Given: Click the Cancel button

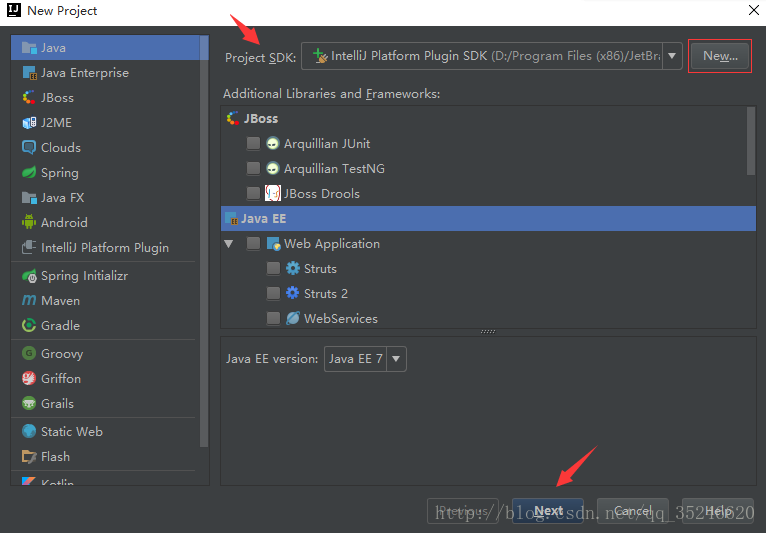Looking at the screenshot, I should click(633, 511).
